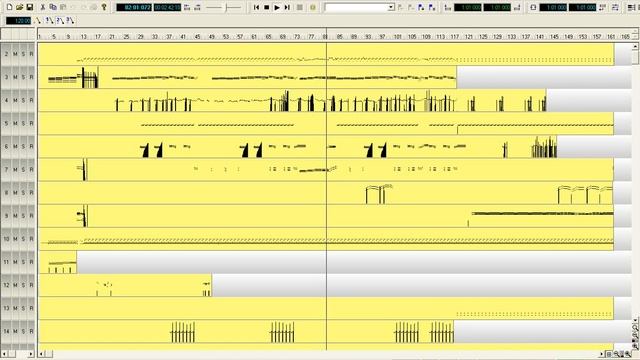The height and width of the screenshot is (360, 640).
Task: Jump to end with the transport button
Action: point(287,7)
